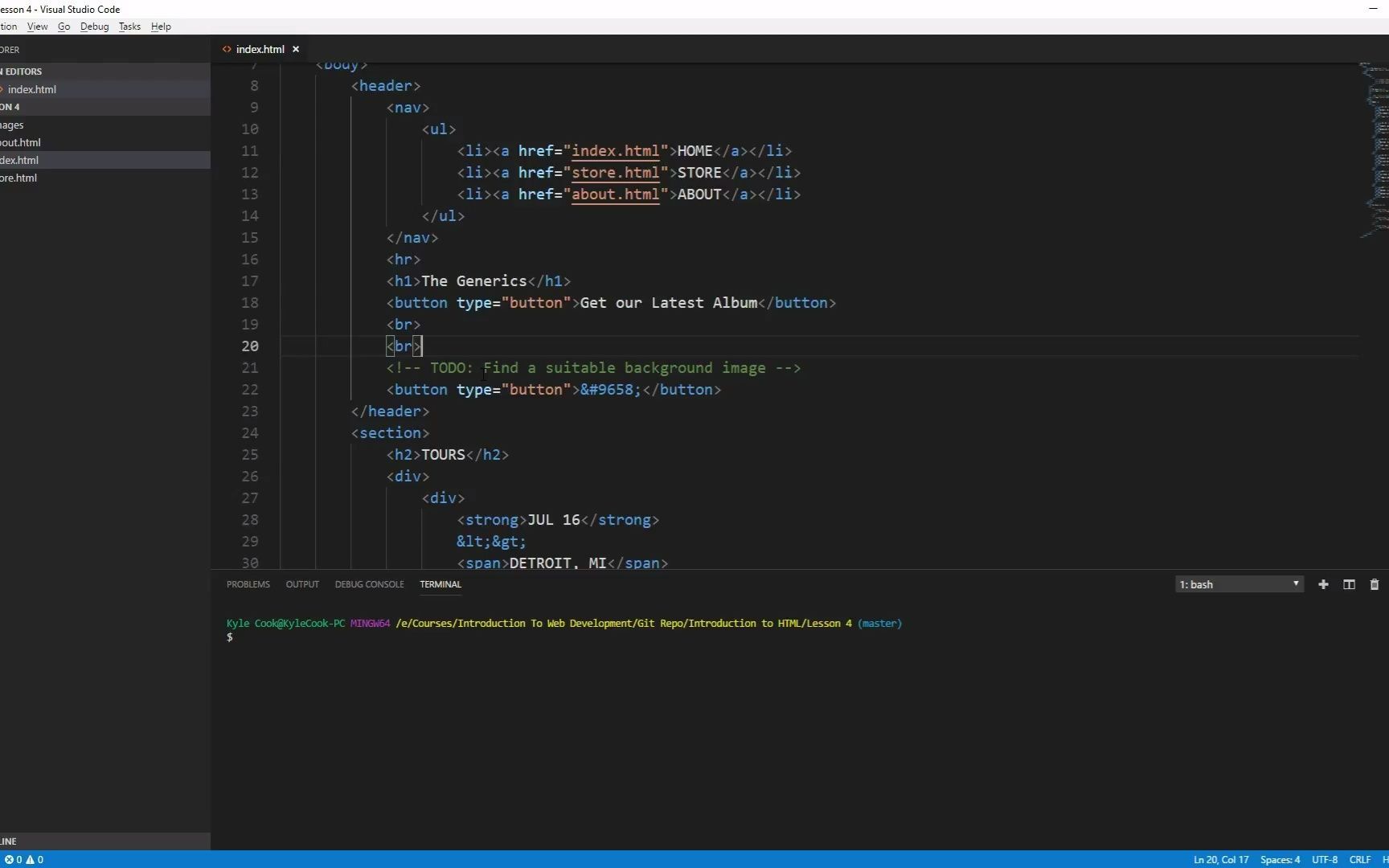Expand the images folder in explorer
Screen dimensions: 1389x868
(x=105, y=125)
